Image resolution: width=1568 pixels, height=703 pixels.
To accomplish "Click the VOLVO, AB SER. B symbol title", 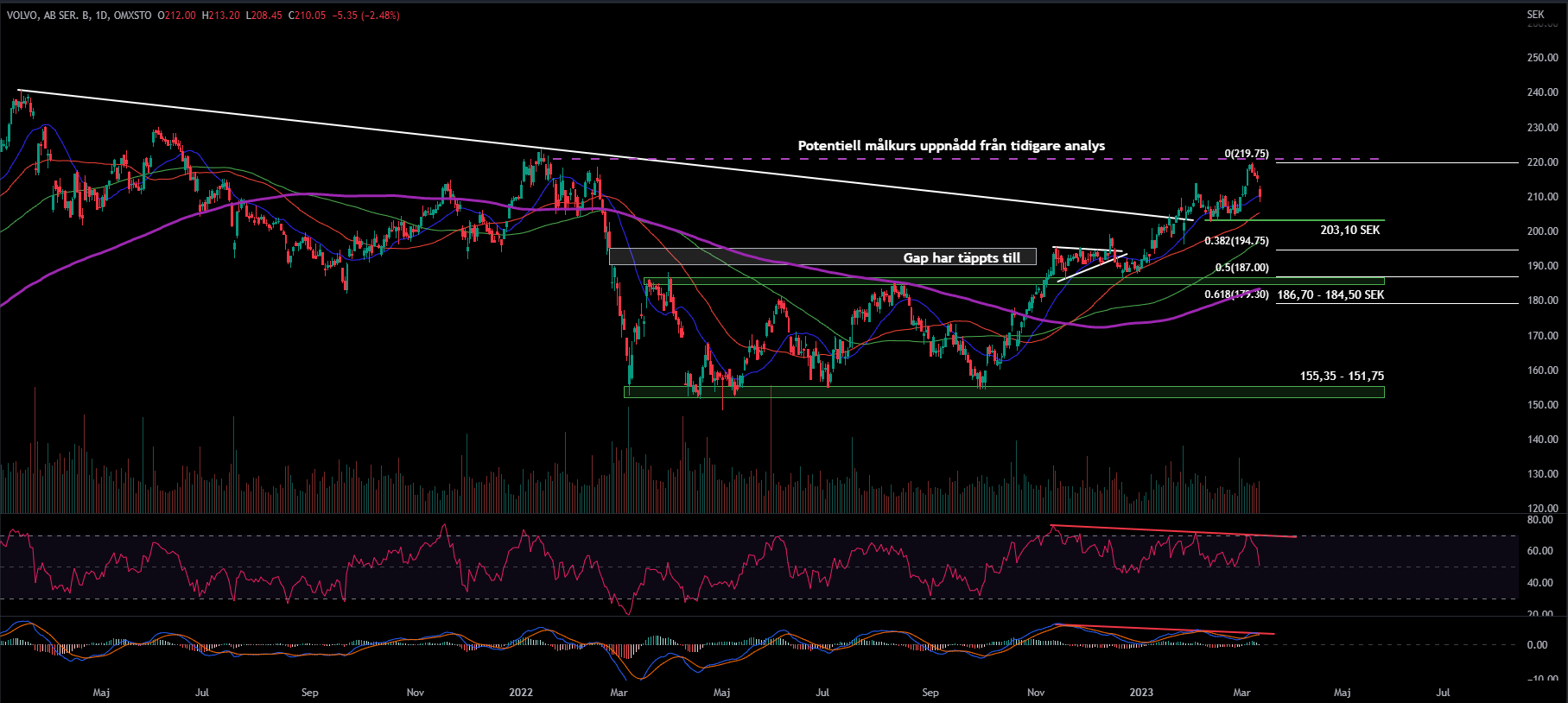I will (x=48, y=16).
